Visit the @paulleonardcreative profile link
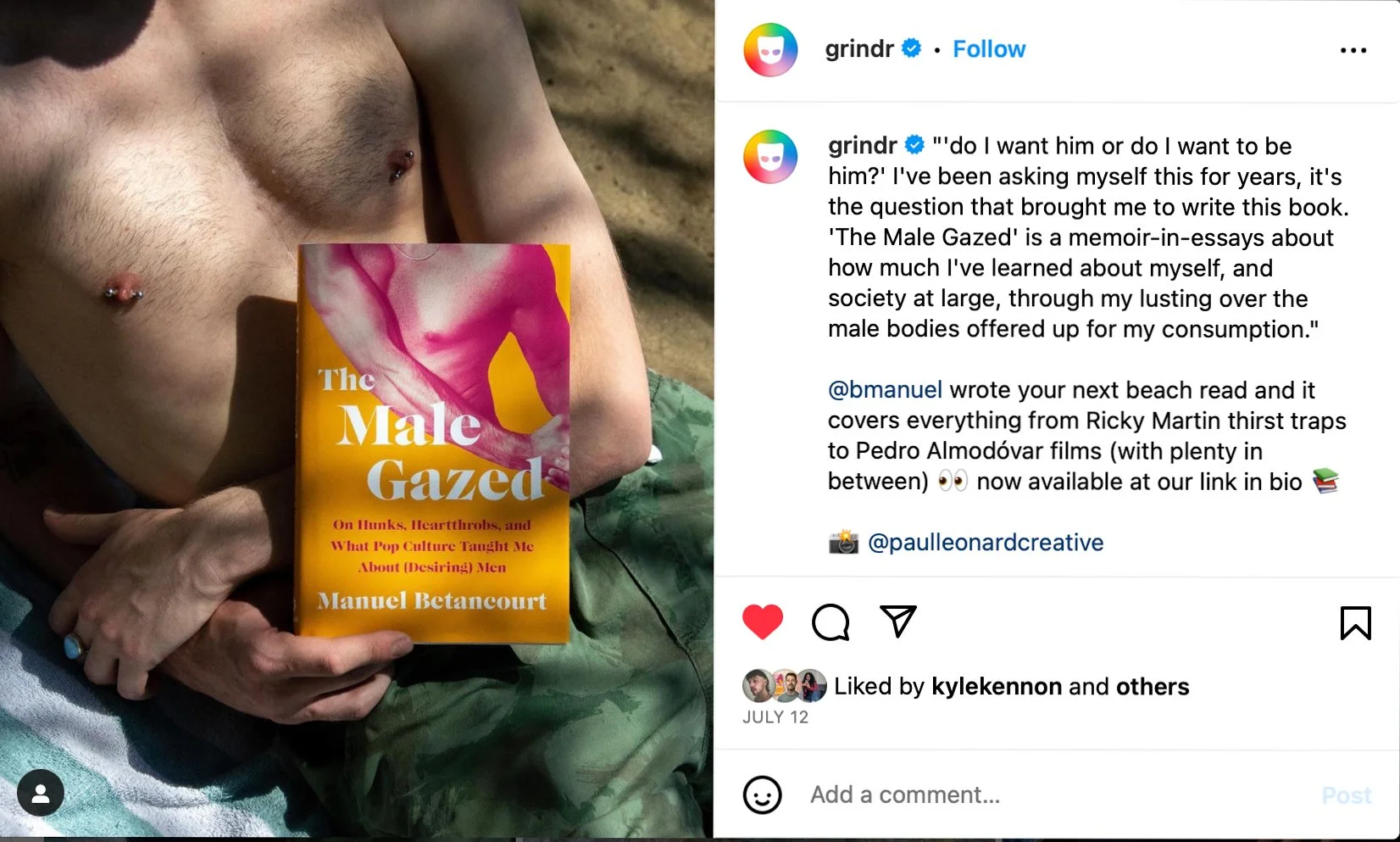This screenshot has width=1400, height=842. [986, 543]
